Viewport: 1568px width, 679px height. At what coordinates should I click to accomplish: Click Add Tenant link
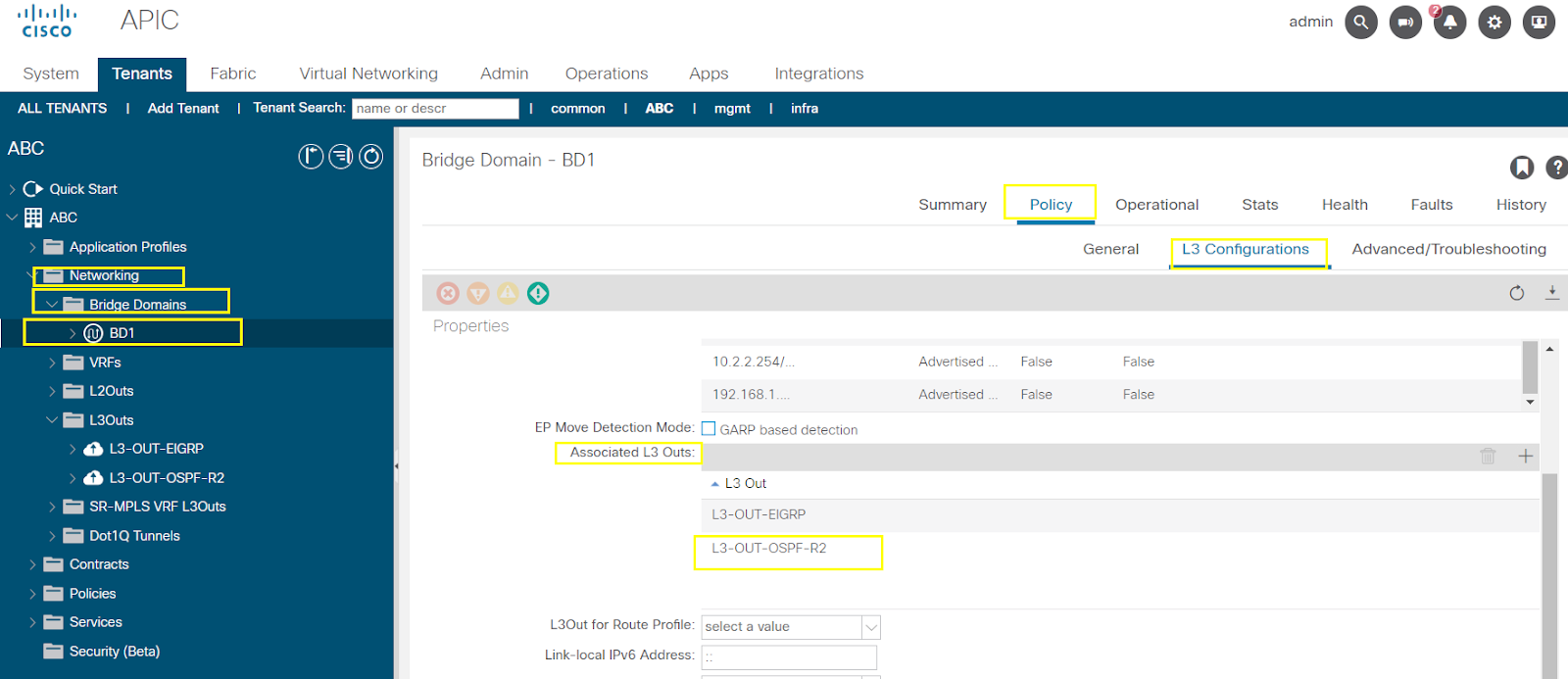183,109
